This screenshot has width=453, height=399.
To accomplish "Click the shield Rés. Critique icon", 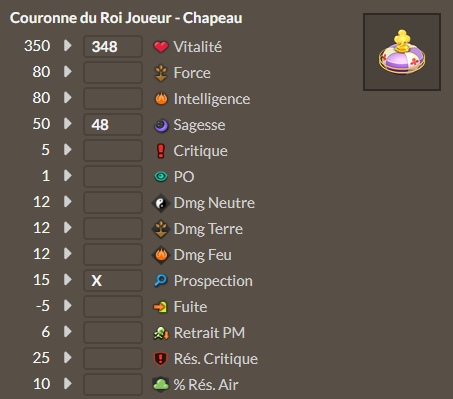I will pyautogui.click(x=161, y=359).
